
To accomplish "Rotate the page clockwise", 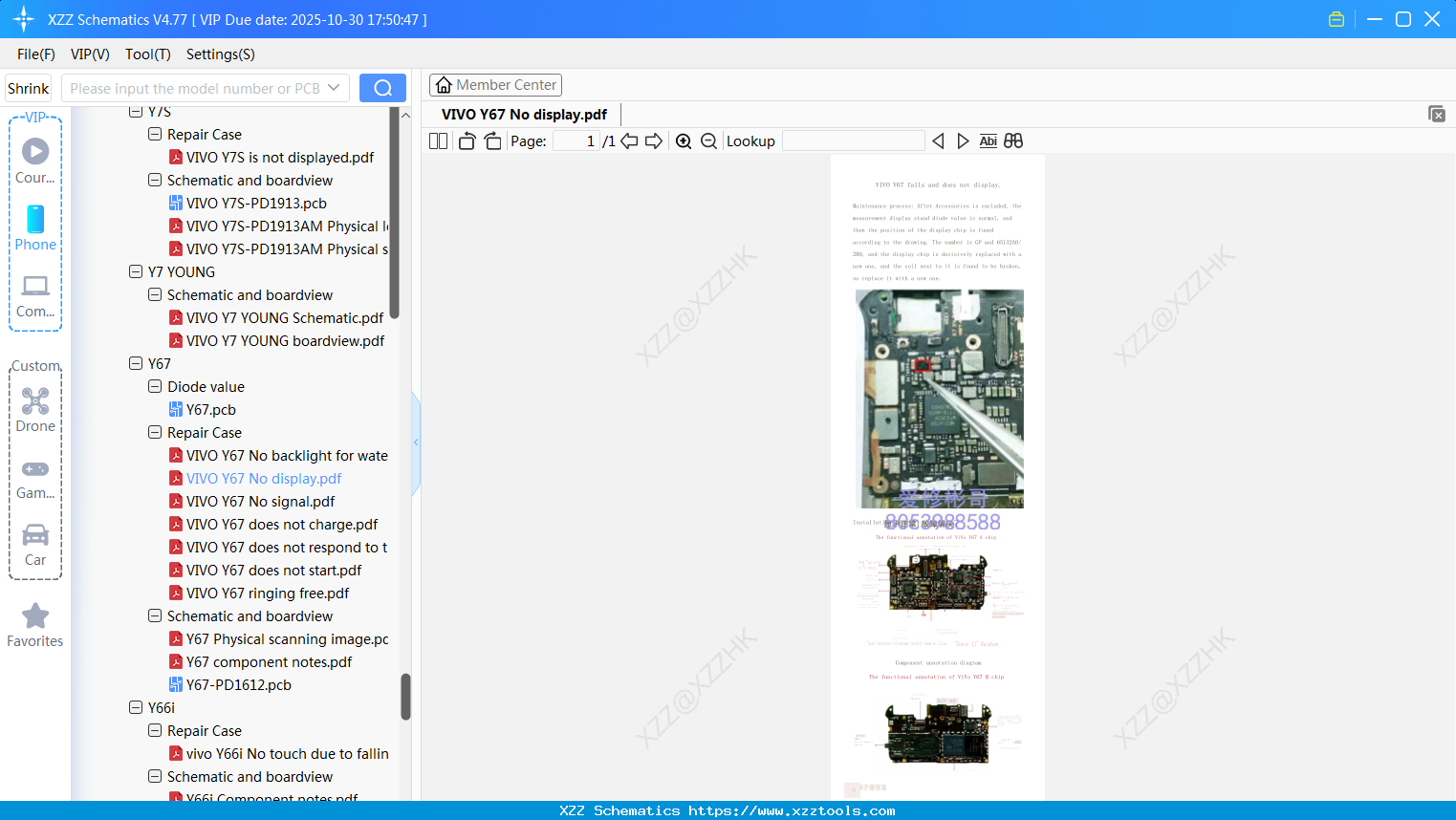I will click(x=493, y=141).
